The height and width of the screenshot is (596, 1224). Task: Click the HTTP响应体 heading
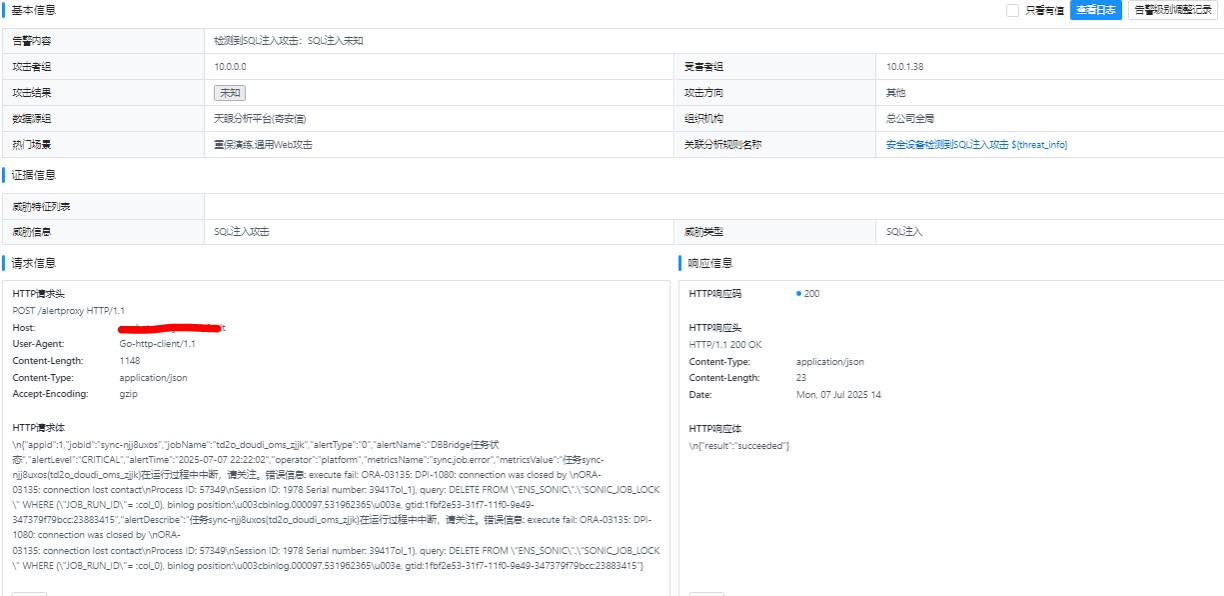tap(716, 428)
